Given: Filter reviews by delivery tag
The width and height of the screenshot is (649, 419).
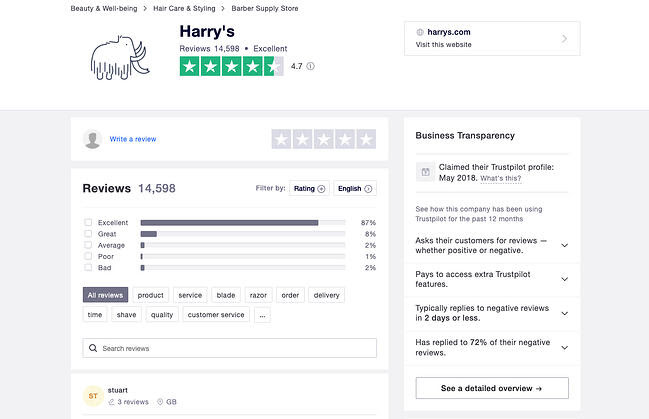Looking at the screenshot, I should [x=327, y=295].
